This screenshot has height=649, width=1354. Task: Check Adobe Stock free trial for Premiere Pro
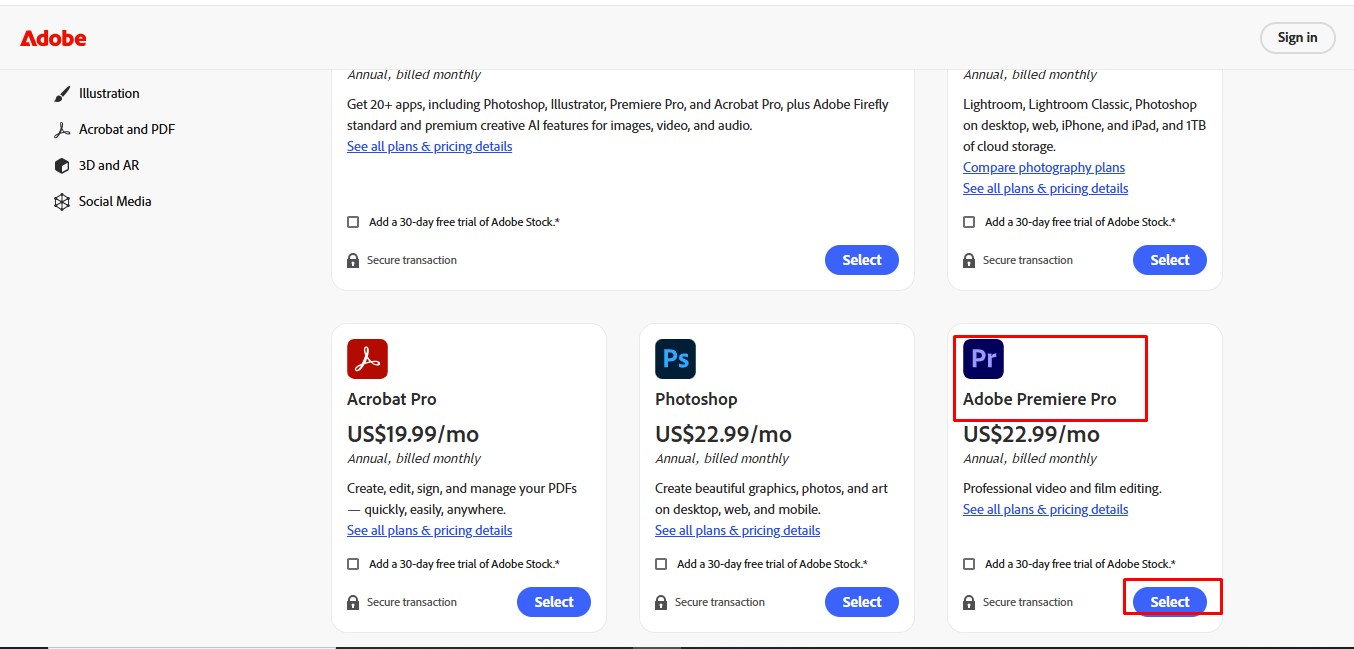click(x=968, y=563)
